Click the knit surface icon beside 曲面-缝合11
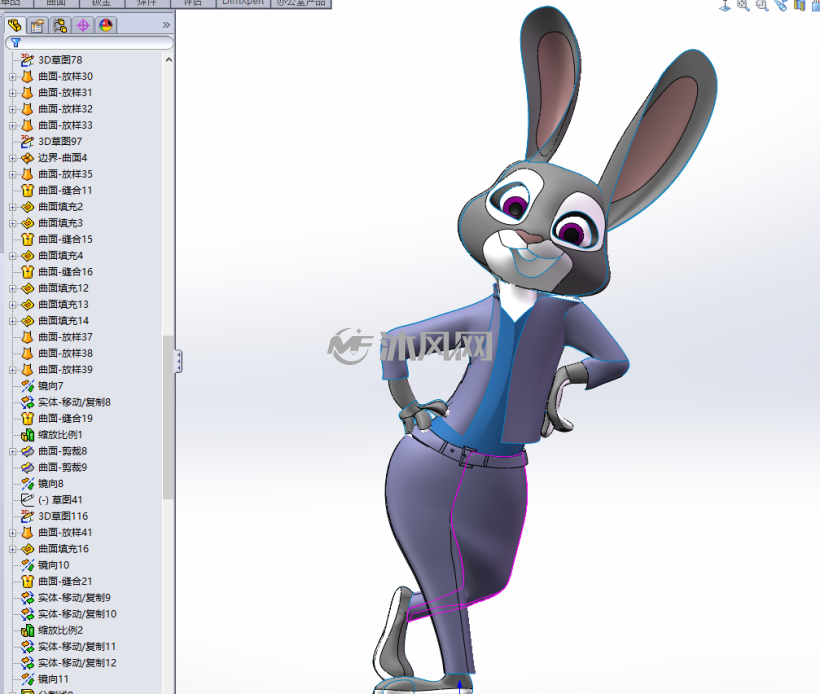This screenshot has width=820, height=694. pyautogui.click(x=27, y=190)
